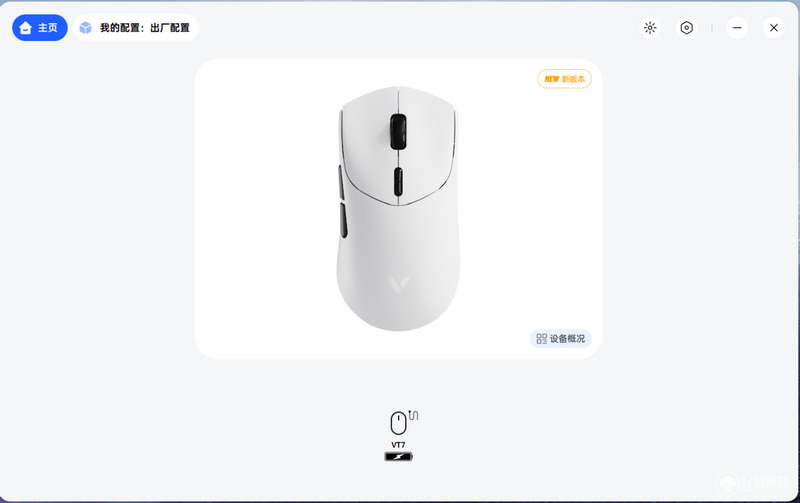Click the front side button on the mouse
The image size is (800, 503).
pyautogui.click(x=341, y=182)
